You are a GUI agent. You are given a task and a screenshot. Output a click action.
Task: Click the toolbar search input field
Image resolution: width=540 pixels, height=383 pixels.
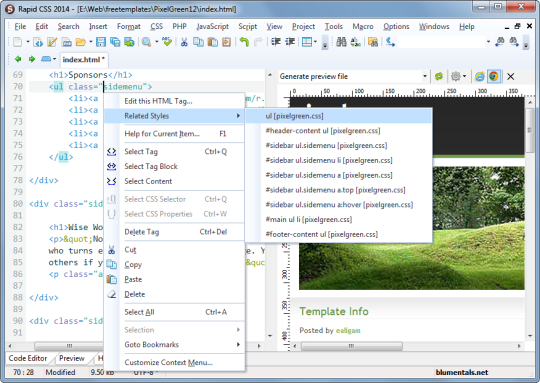[442, 42]
